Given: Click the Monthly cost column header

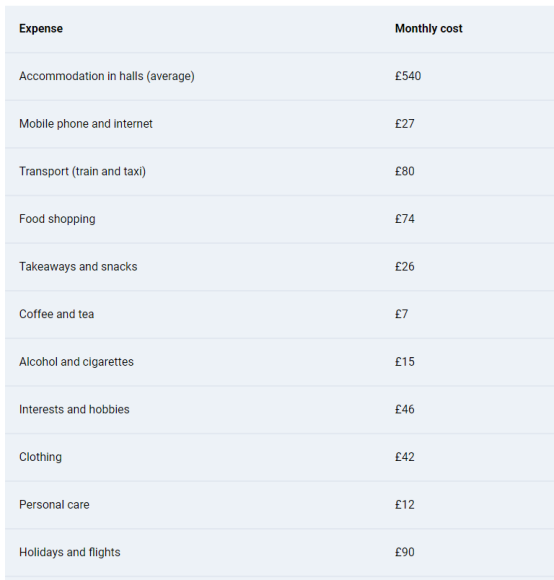Looking at the screenshot, I should point(428,28).
